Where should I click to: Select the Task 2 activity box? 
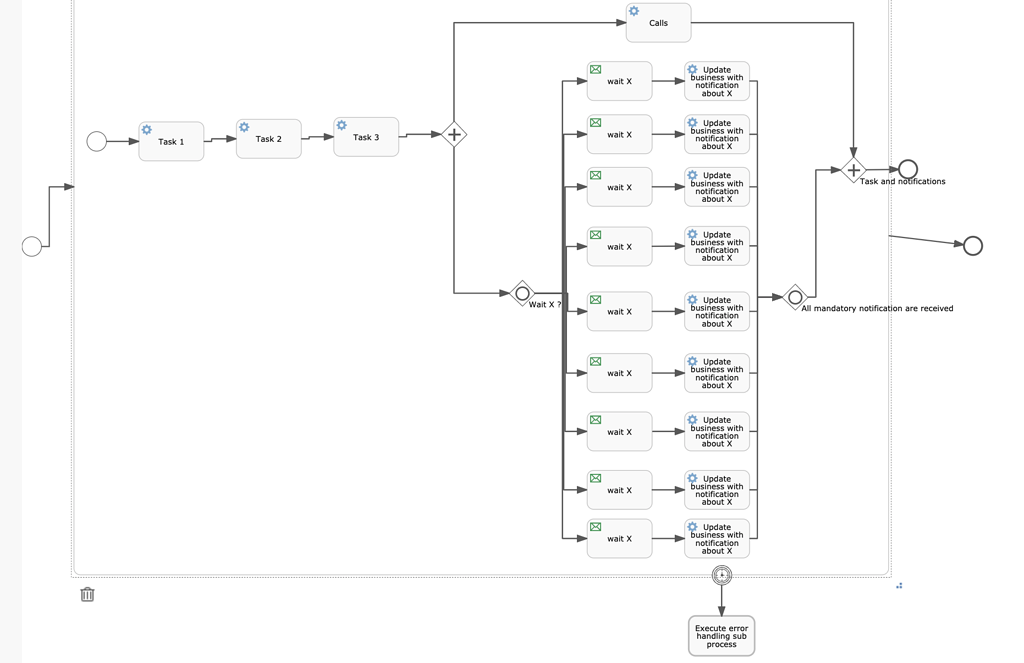(267, 138)
